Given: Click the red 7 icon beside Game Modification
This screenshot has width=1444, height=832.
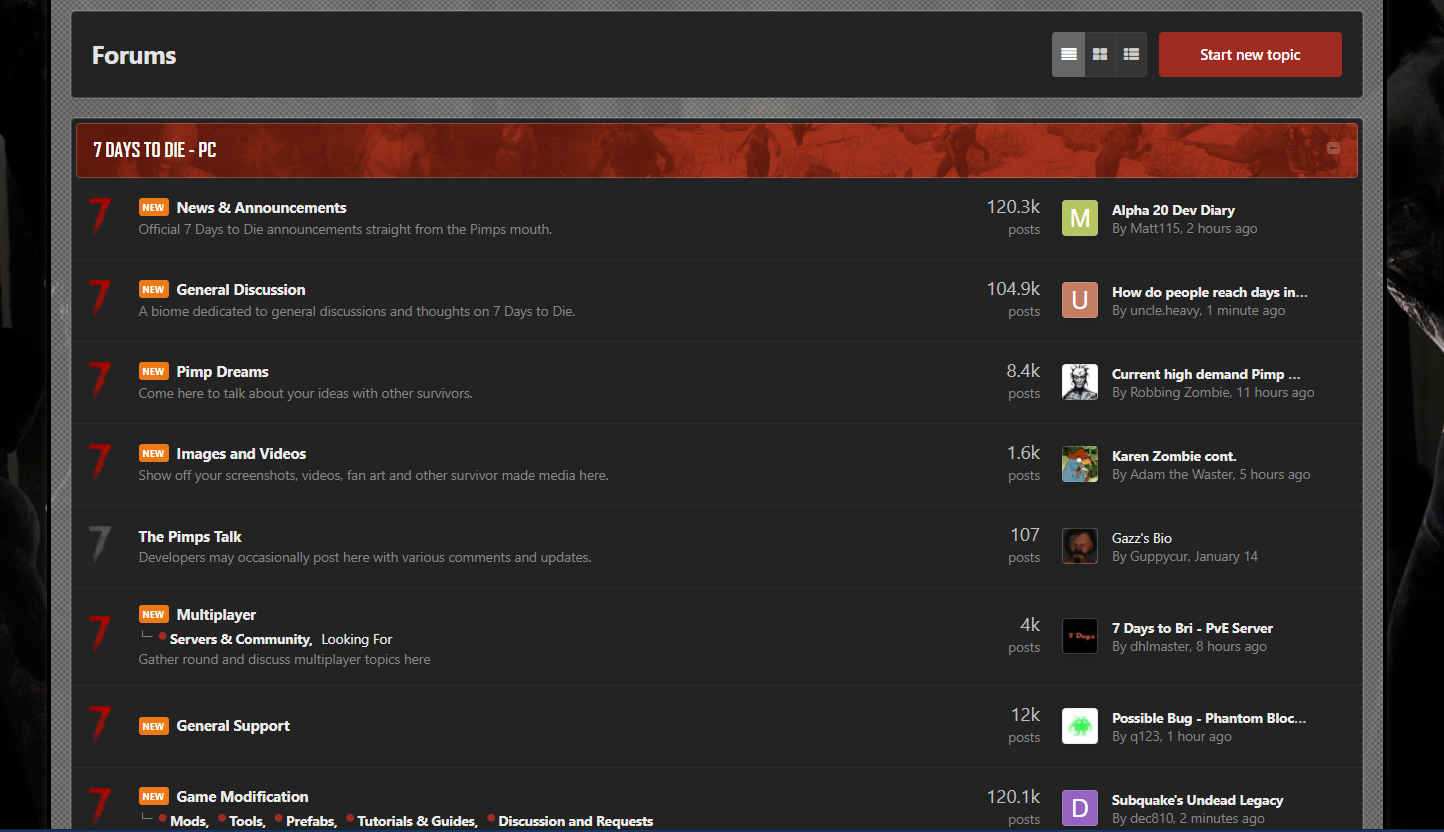Looking at the screenshot, I should coord(99,806).
